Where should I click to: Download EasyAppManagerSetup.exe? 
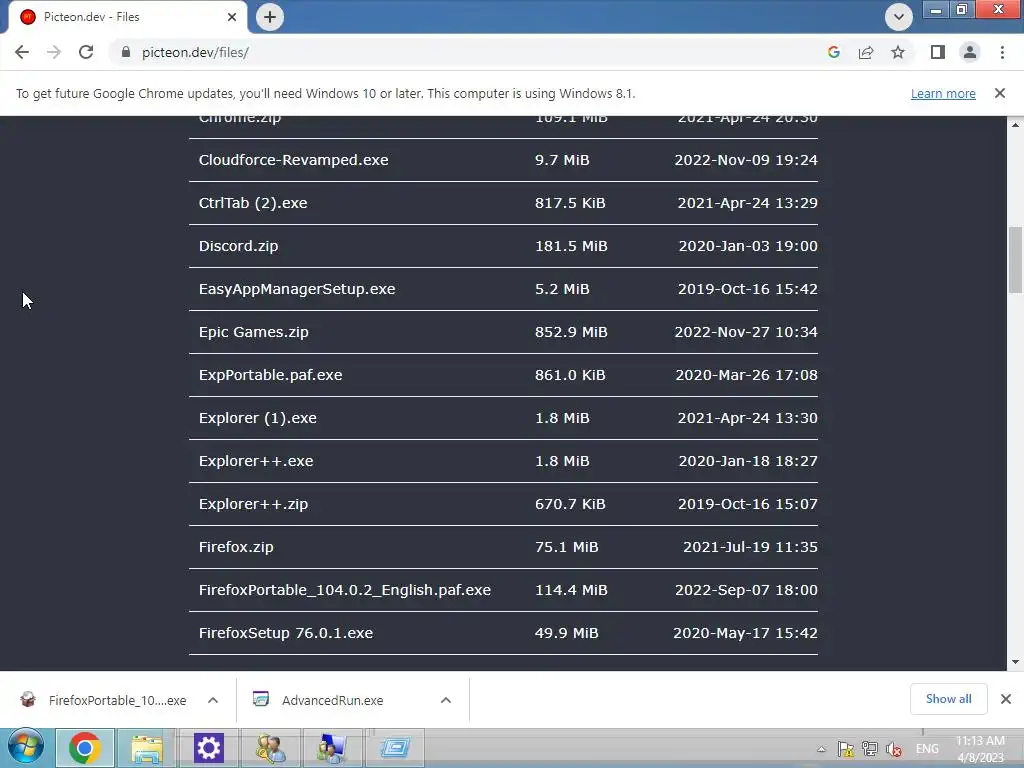297,289
